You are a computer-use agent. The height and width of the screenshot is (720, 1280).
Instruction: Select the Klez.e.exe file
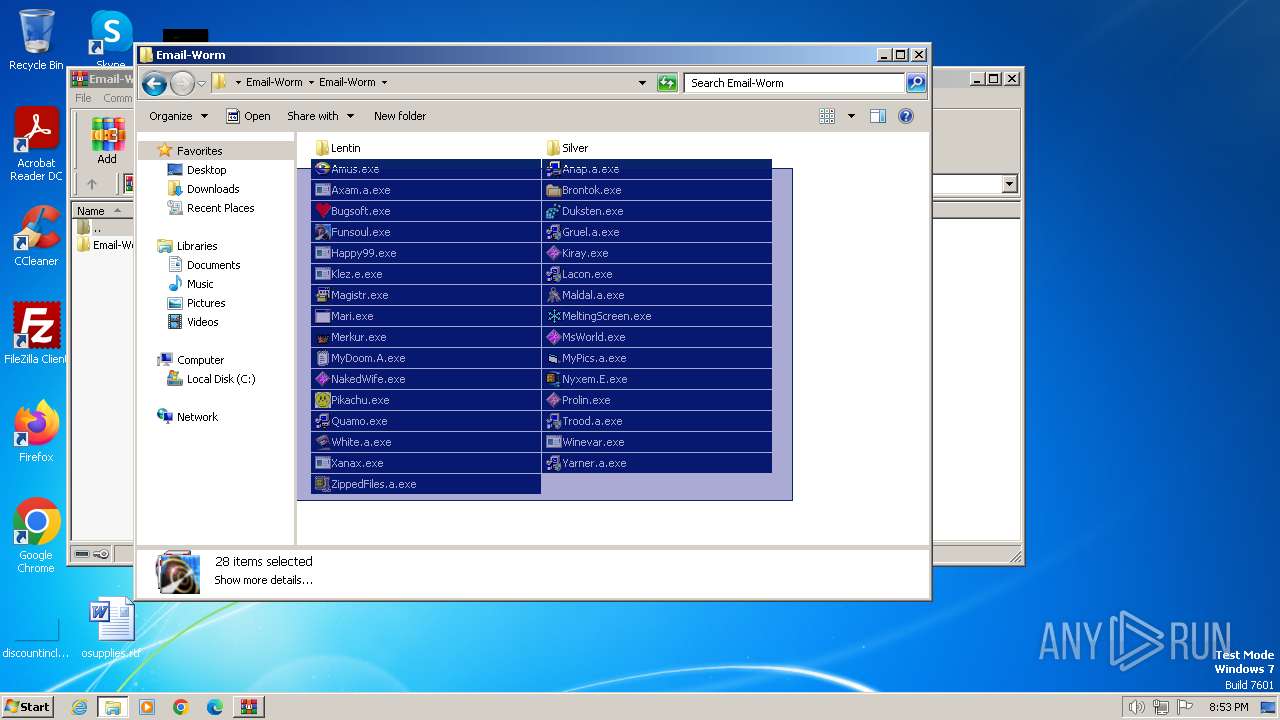(x=426, y=274)
